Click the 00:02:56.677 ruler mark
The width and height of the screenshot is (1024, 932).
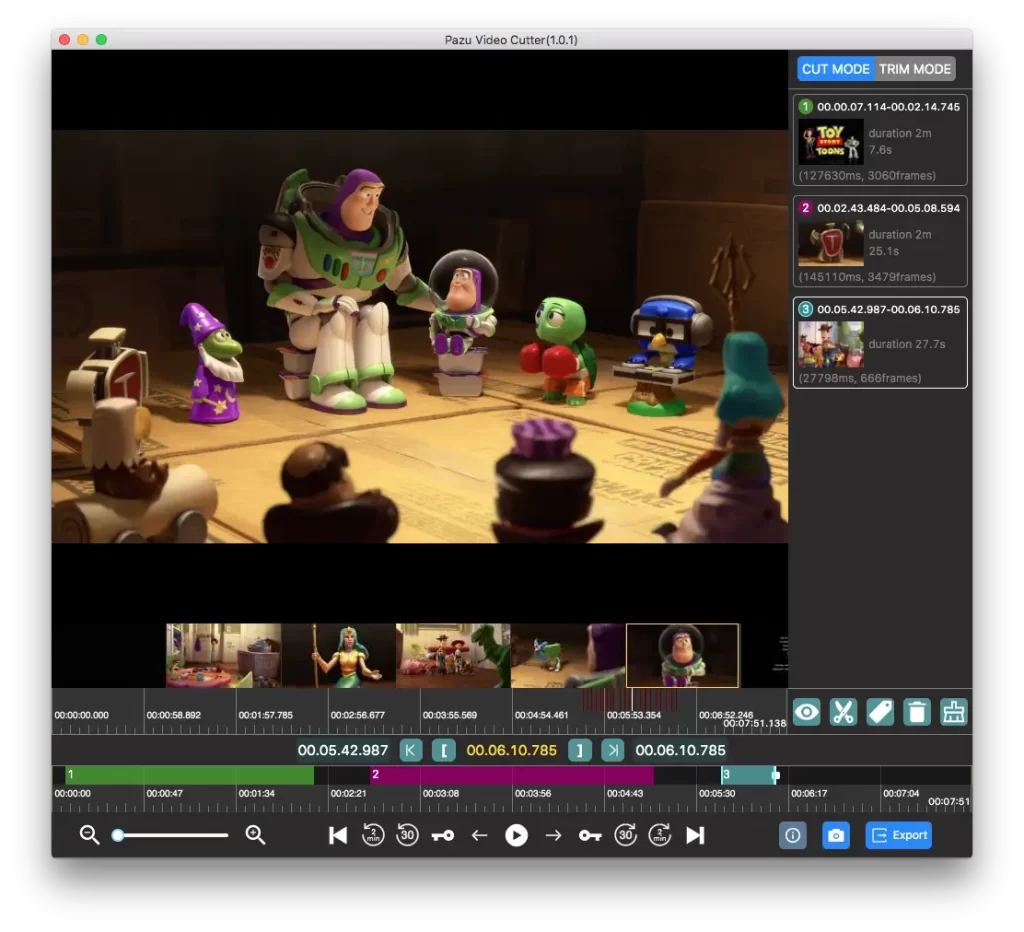357,715
